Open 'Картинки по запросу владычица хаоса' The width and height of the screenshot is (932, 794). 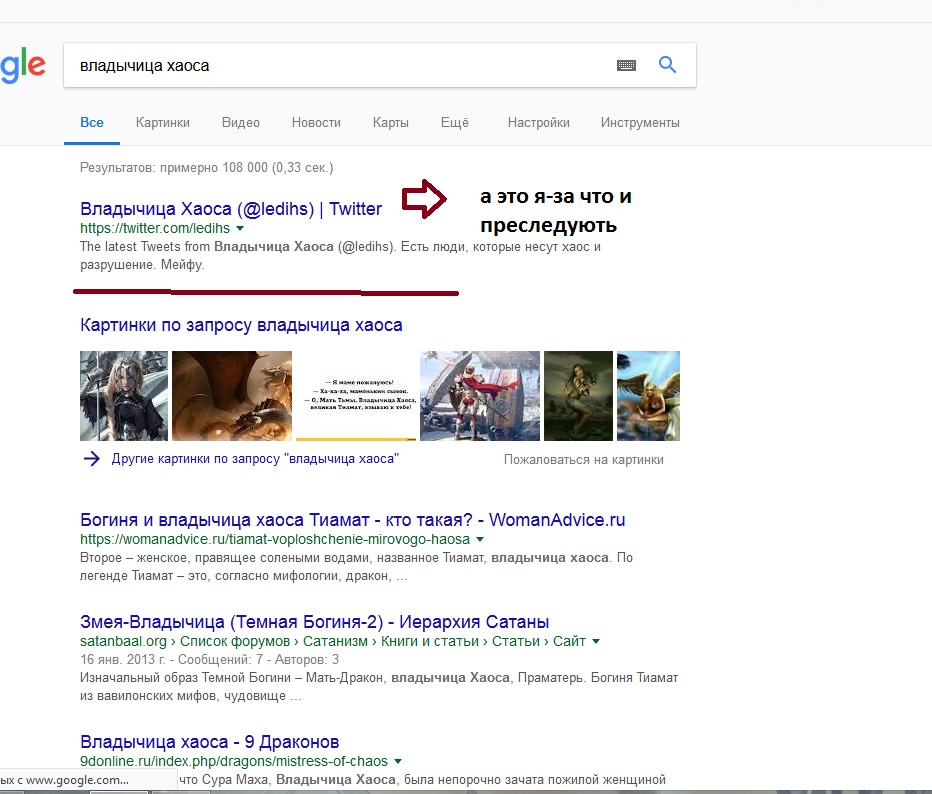(241, 325)
